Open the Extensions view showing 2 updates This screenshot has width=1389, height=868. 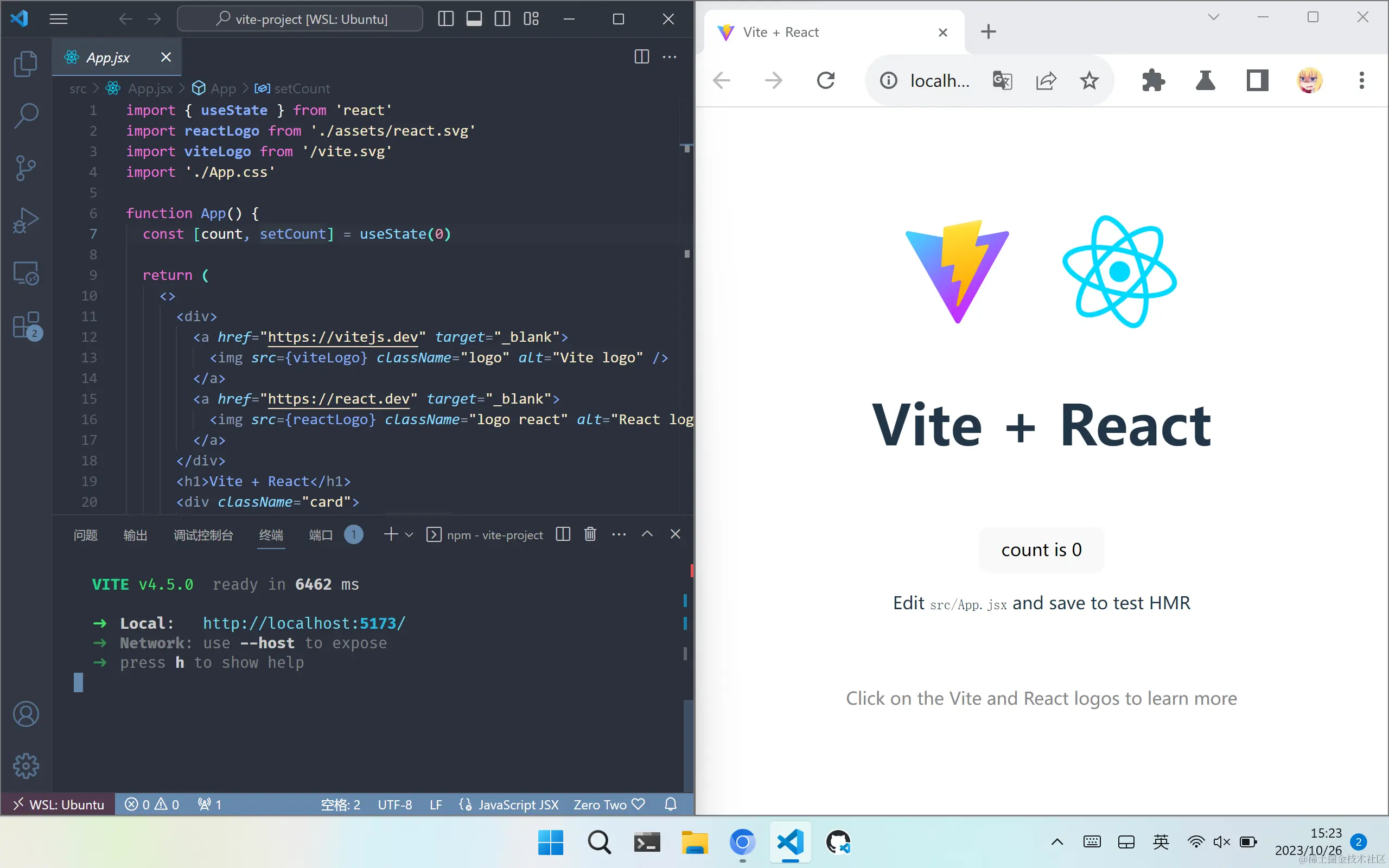[26, 325]
